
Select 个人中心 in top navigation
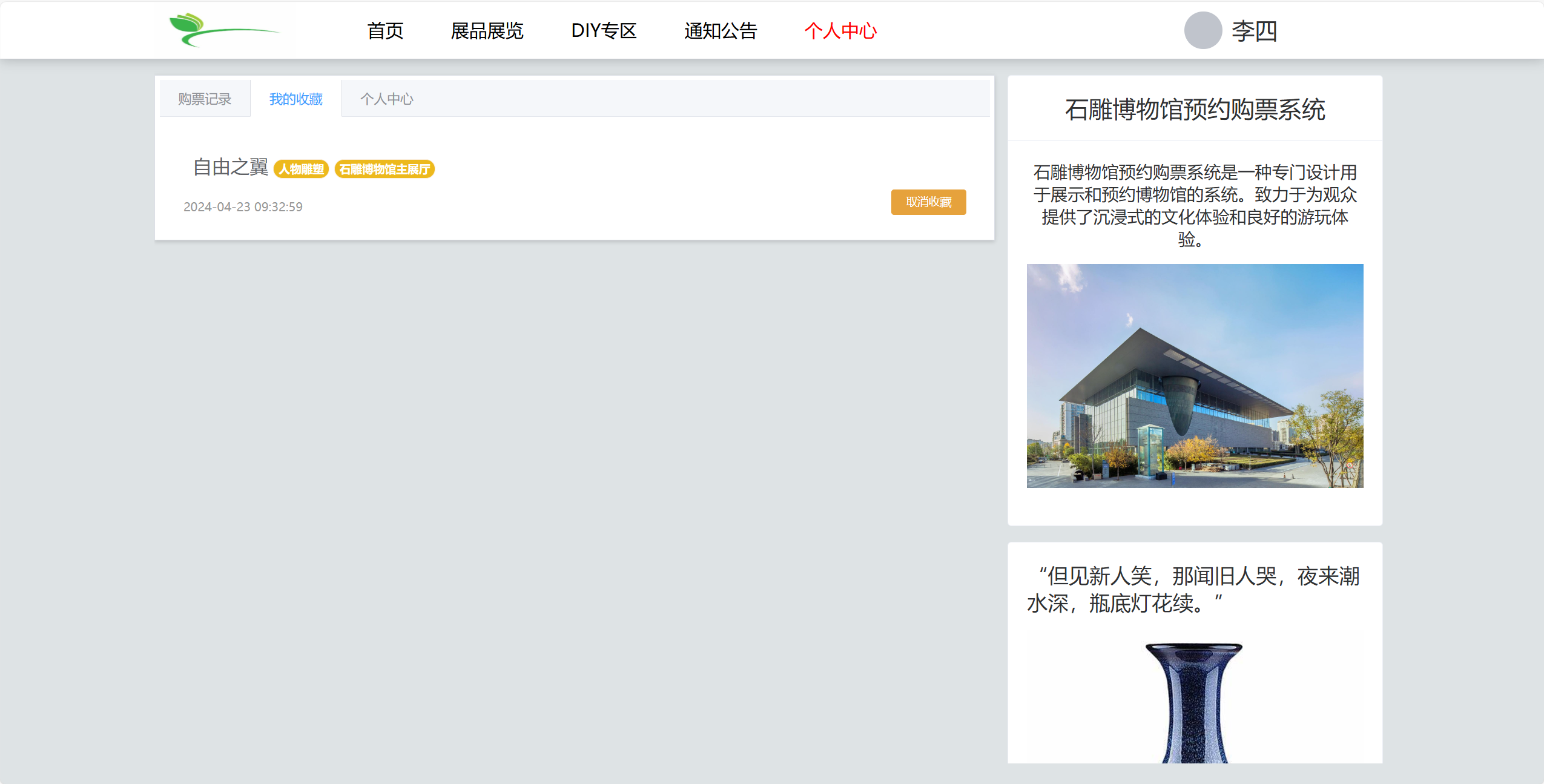(840, 30)
